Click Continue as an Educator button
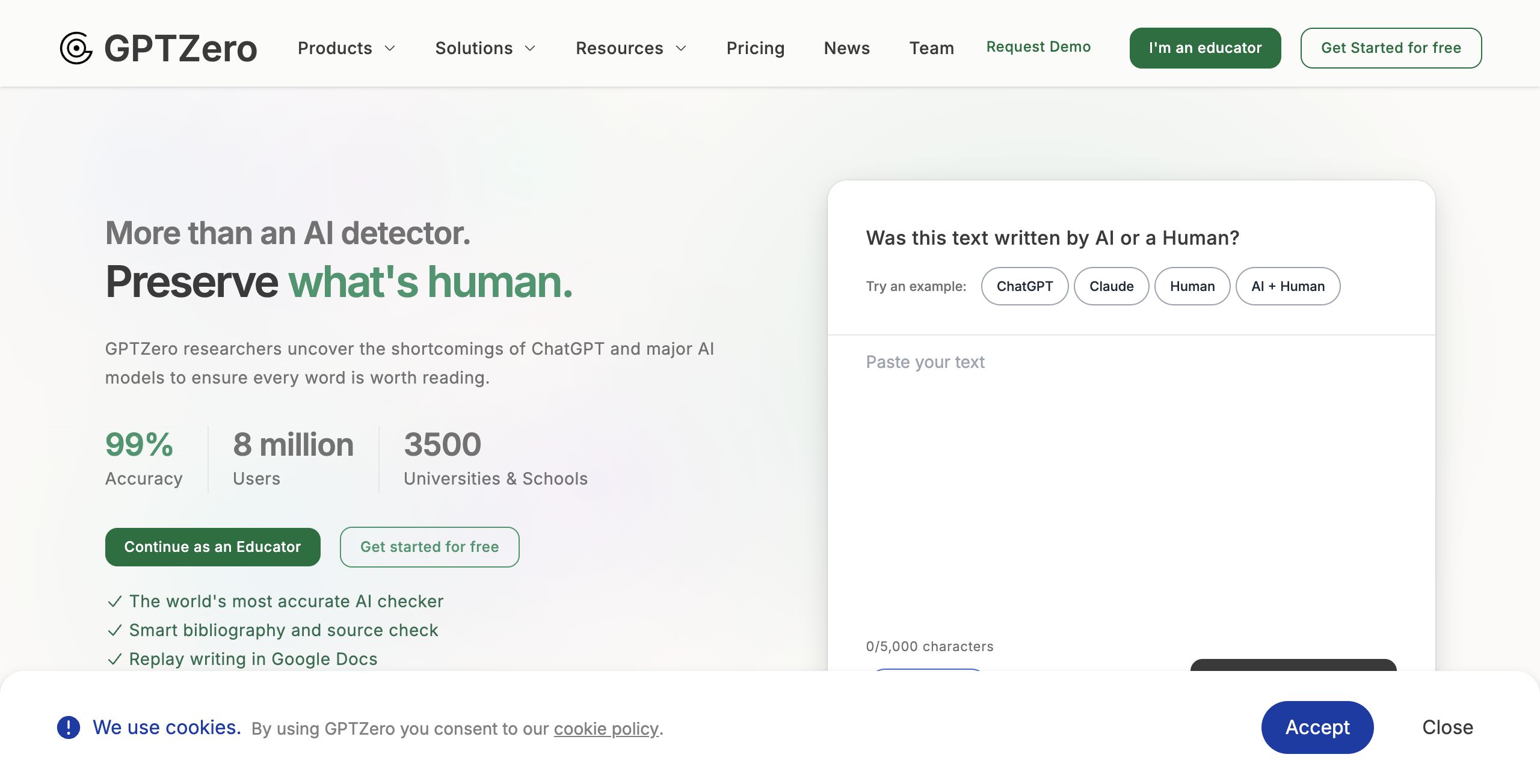Screen dimensions: 1540x784 tap(212, 547)
